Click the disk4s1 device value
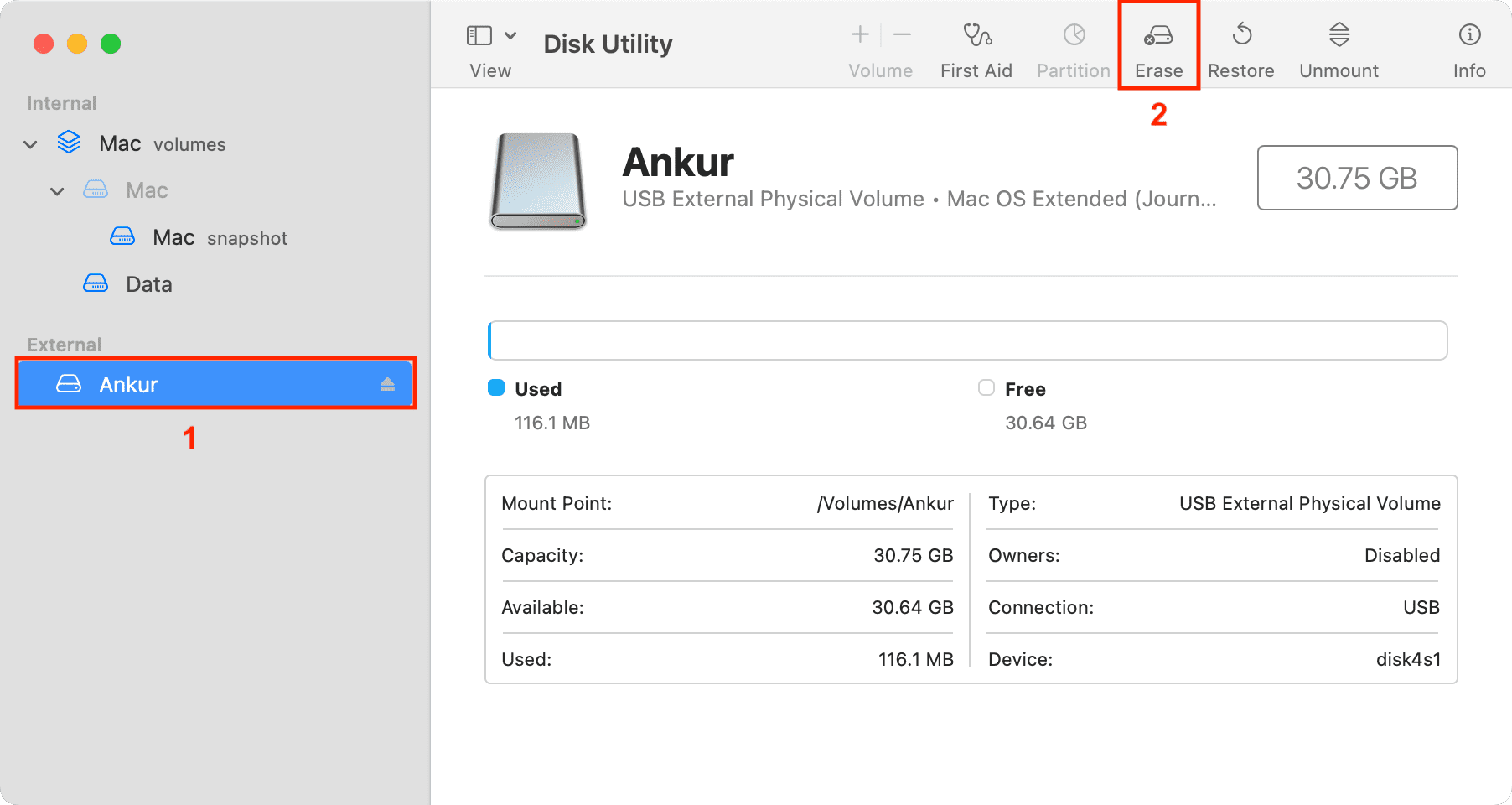1512x805 pixels. [x=1408, y=659]
